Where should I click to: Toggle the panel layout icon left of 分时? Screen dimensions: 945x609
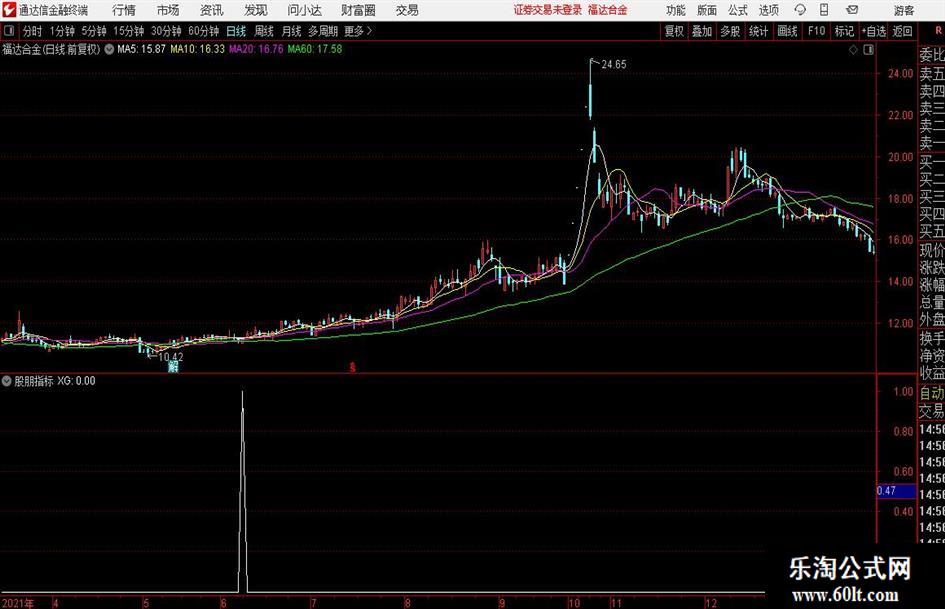(9, 31)
